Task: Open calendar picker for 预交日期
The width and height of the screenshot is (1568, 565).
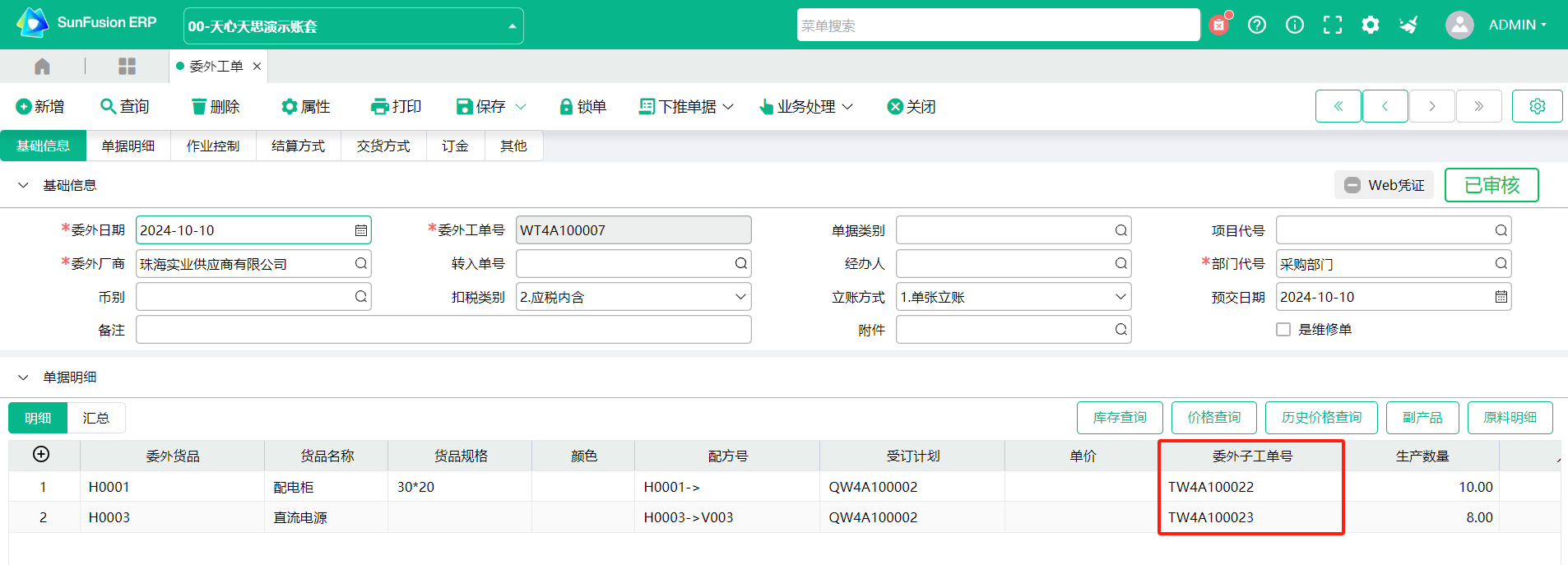Action: click(1501, 297)
